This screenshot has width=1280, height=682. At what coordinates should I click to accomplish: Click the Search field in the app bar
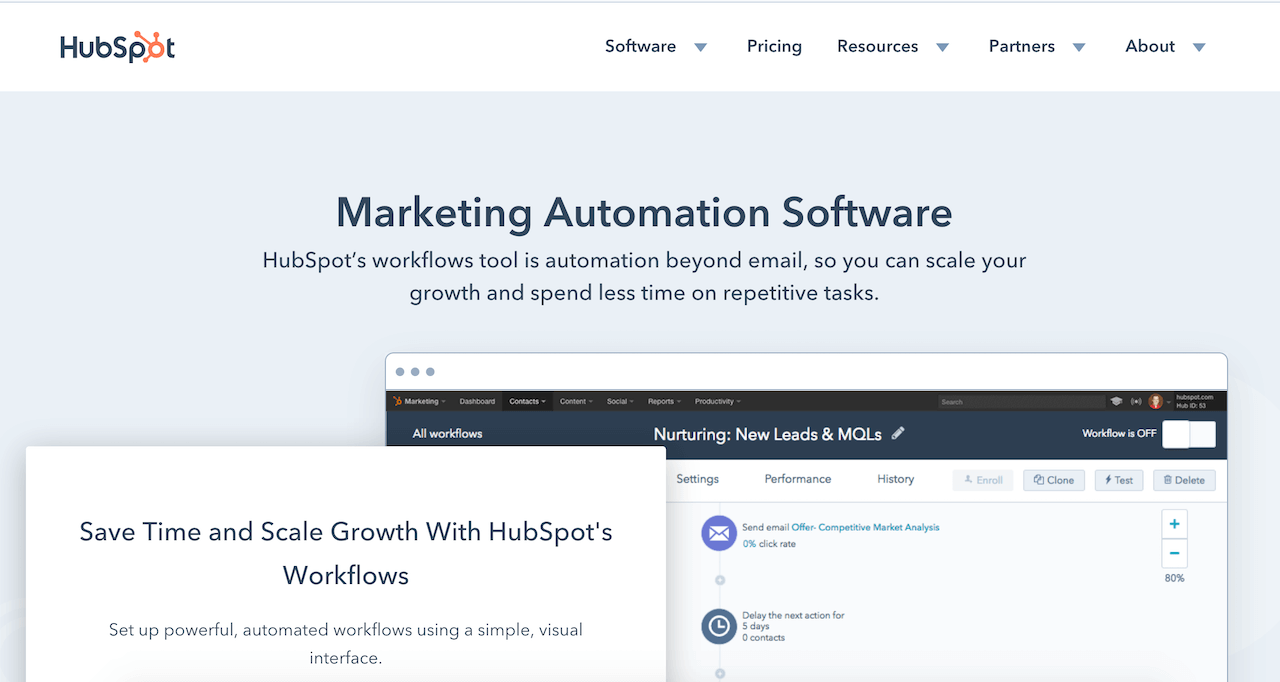tap(1021, 401)
